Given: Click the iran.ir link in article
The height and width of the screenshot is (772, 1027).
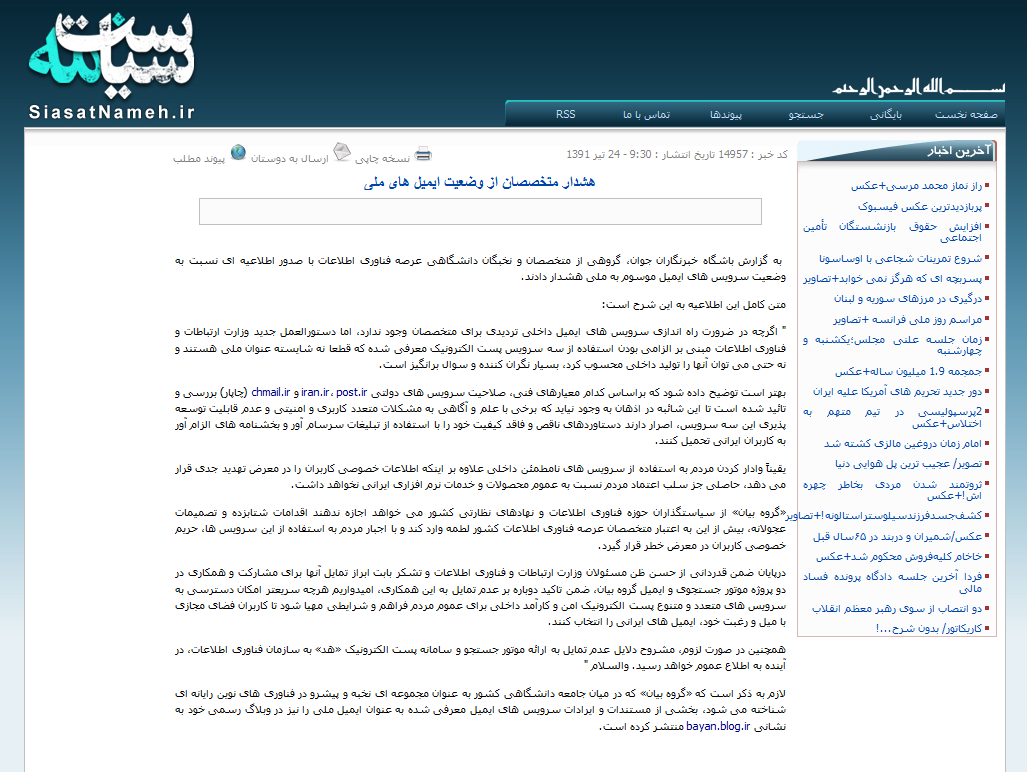Looking at the screenshot, I should click(315, 392).
